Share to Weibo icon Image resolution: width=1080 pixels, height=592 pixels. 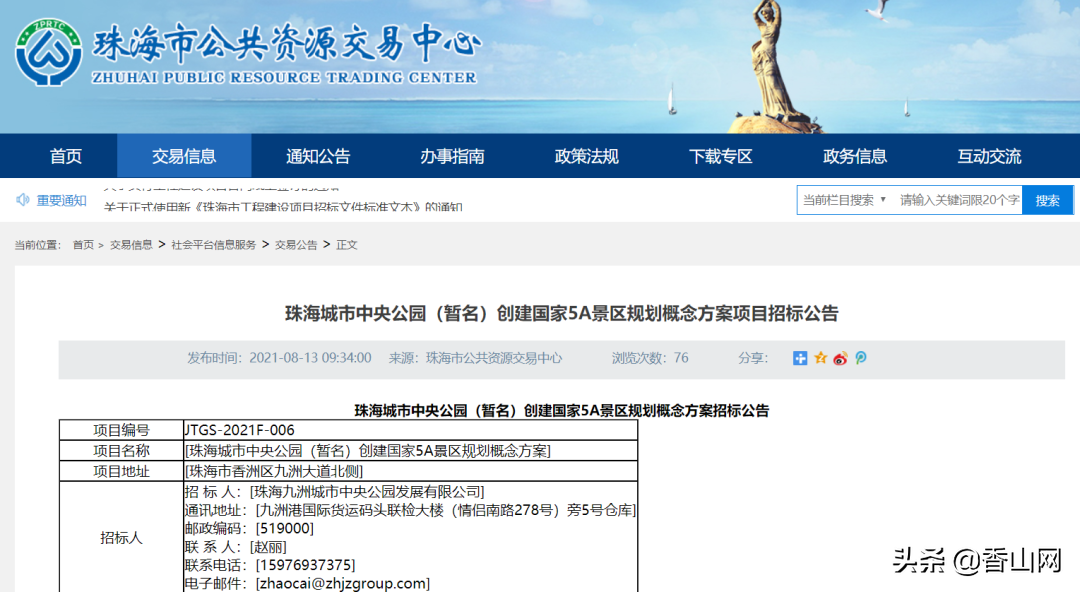coord(840,358)
